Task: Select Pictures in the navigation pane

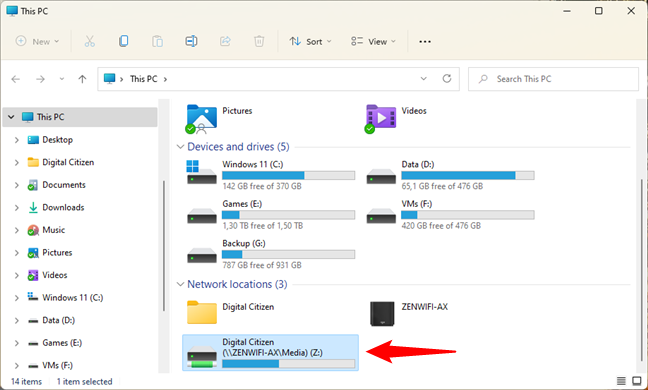Action: pos(57,252)
